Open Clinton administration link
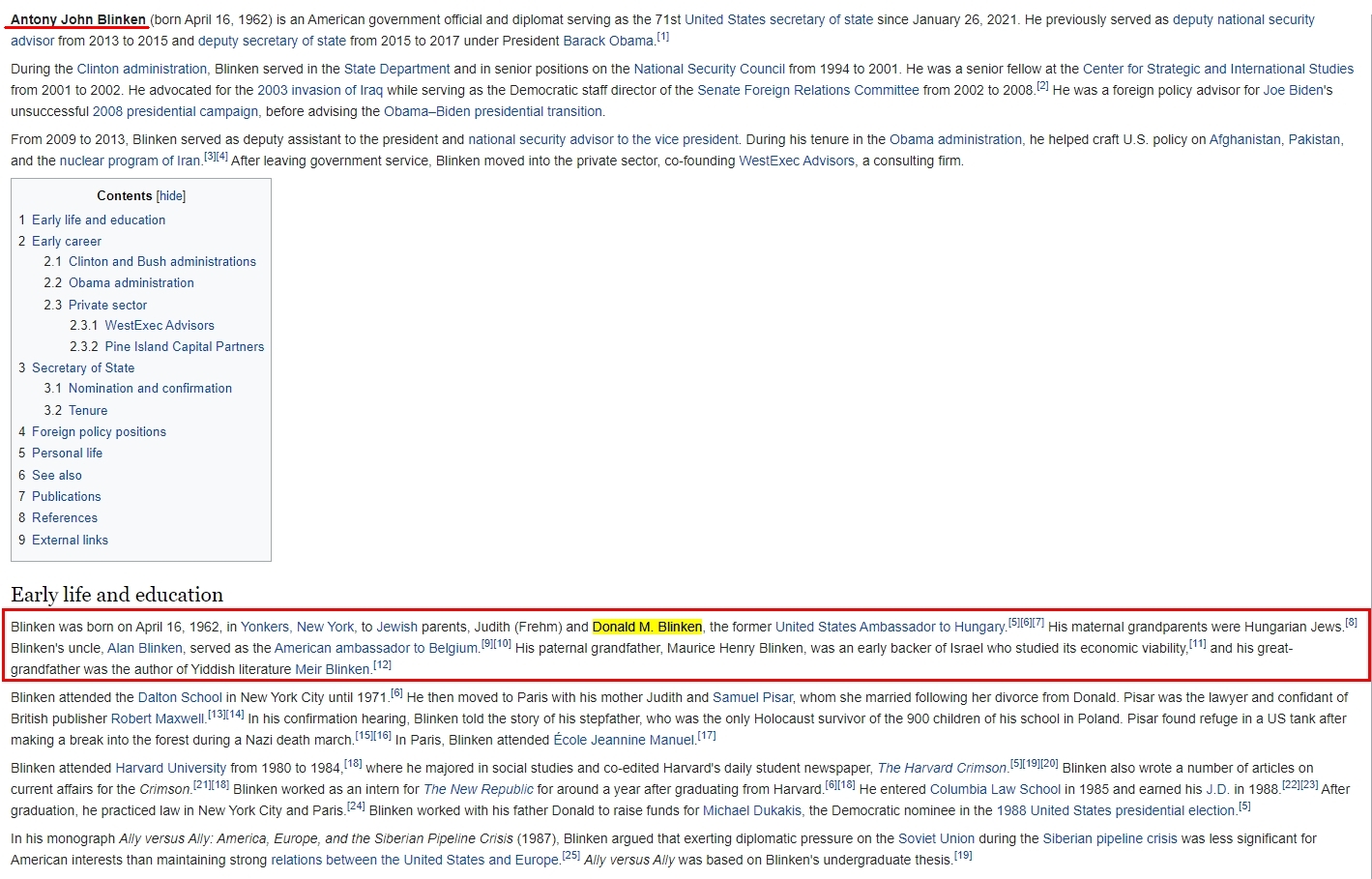The height and width of the screenshot is (879, 1372). (x=142, y=69)
